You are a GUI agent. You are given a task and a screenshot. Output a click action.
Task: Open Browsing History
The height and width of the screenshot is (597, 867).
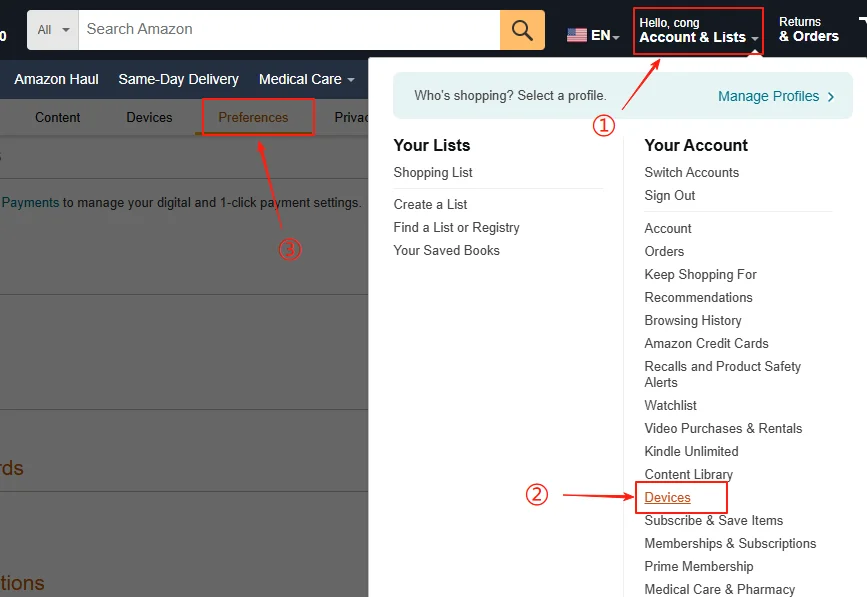click(x=693, y=321)
